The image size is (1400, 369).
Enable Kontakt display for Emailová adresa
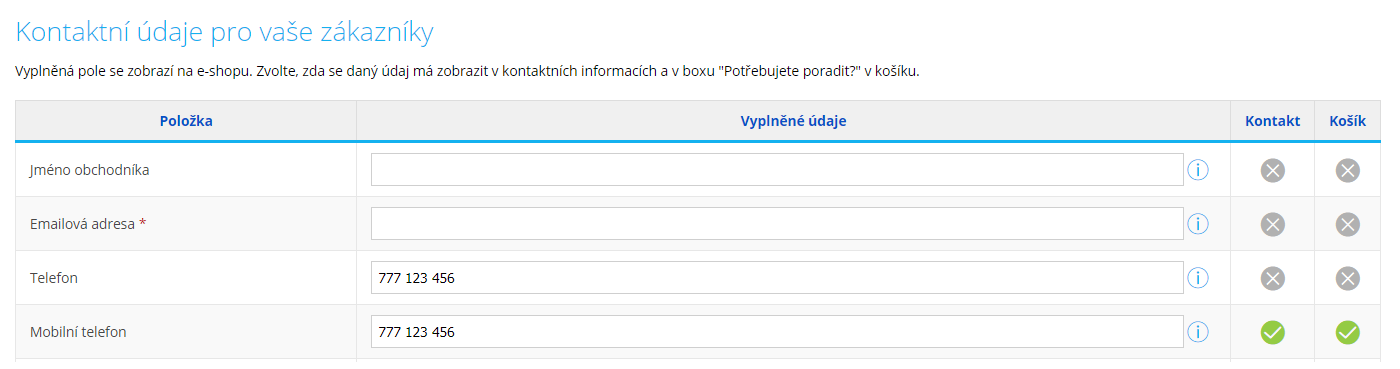pyautogui.click(x=1272, y=224)
